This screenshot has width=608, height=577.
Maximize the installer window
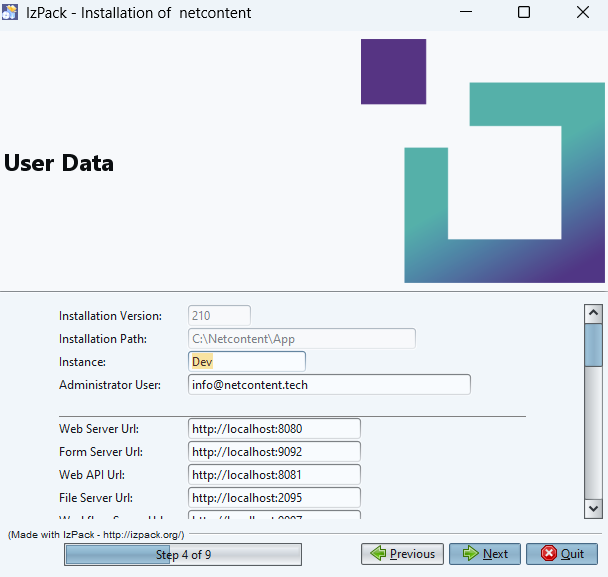point(524,12)
